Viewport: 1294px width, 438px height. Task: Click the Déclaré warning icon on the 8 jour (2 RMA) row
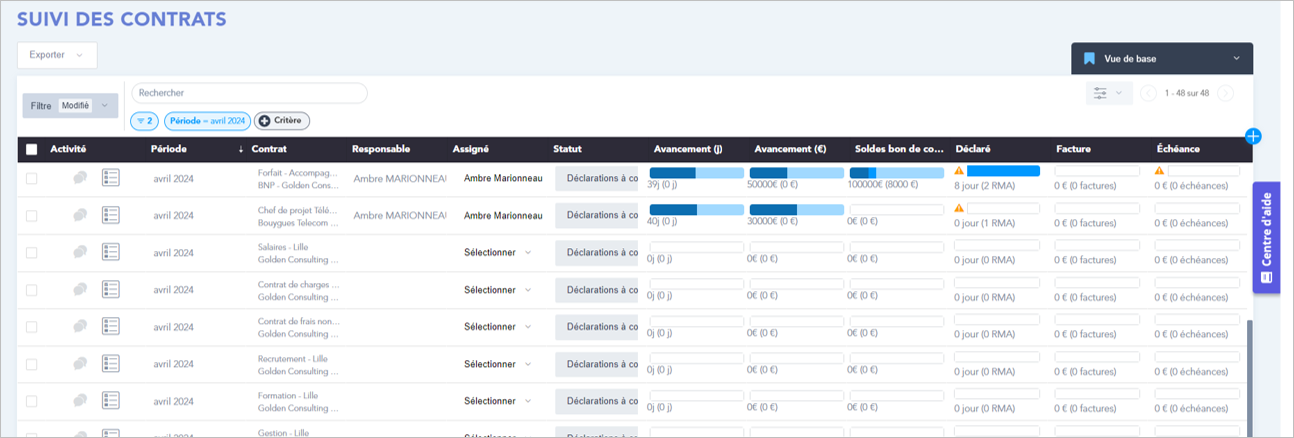tap(959, 171)
